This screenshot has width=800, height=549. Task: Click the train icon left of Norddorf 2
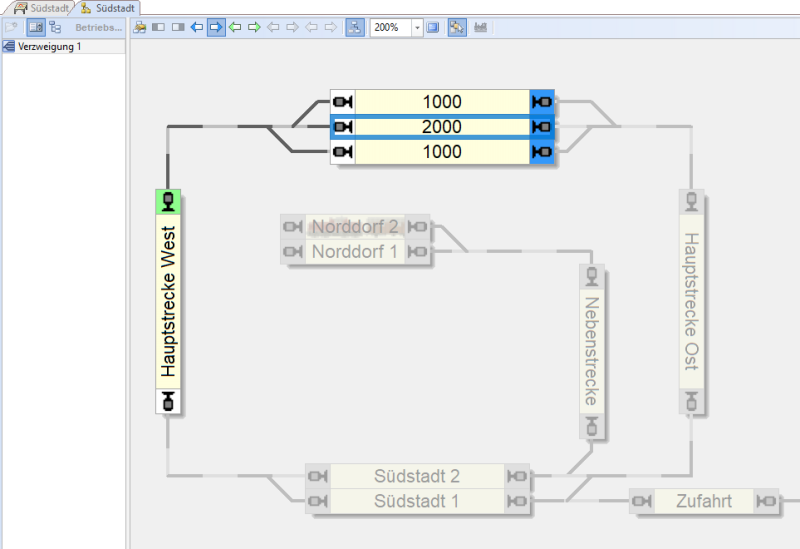[x=293, y=227]
